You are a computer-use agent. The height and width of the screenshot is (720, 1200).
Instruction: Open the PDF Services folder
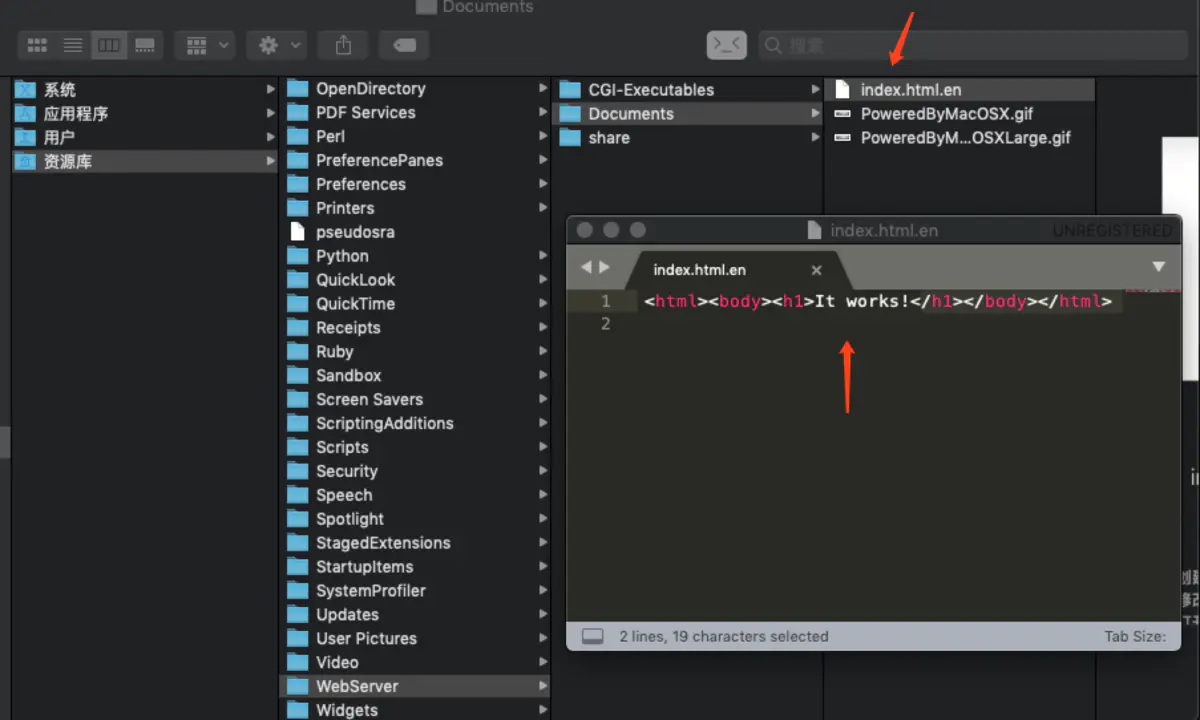point(415,113)
